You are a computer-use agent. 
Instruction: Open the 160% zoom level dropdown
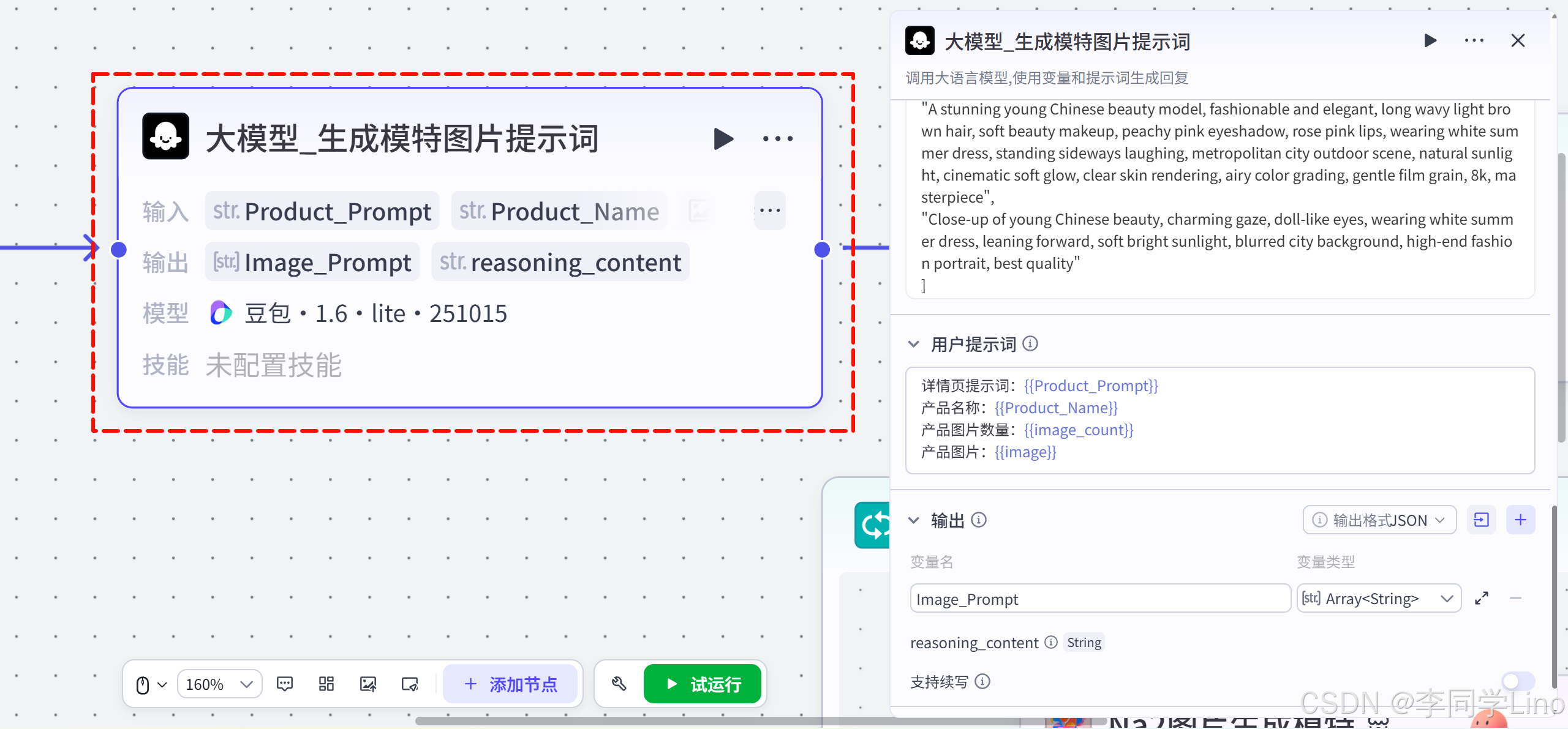pyautogui.click(x=219, y=684)
